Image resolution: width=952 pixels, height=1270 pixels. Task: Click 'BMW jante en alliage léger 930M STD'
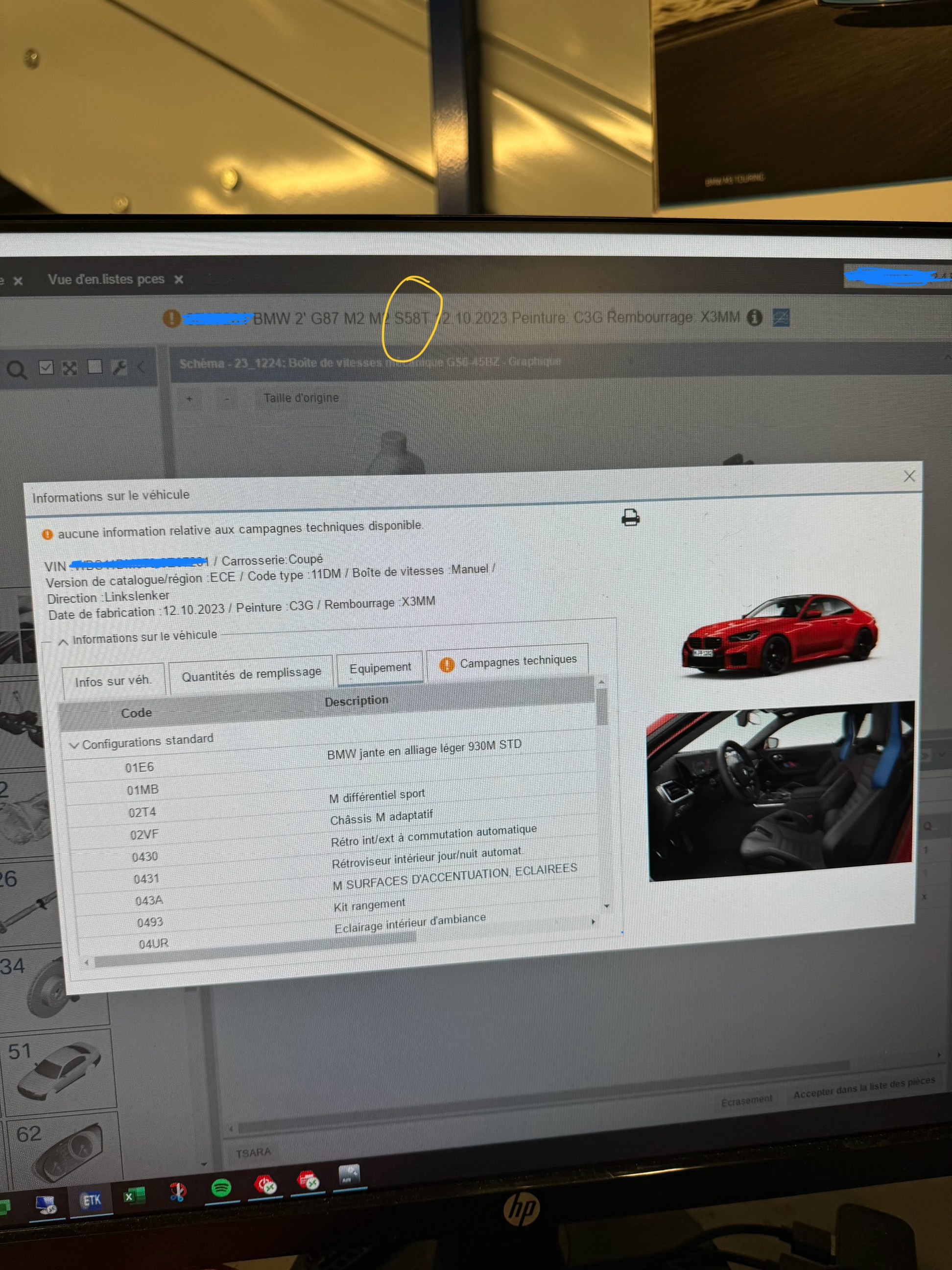[424, 749]
